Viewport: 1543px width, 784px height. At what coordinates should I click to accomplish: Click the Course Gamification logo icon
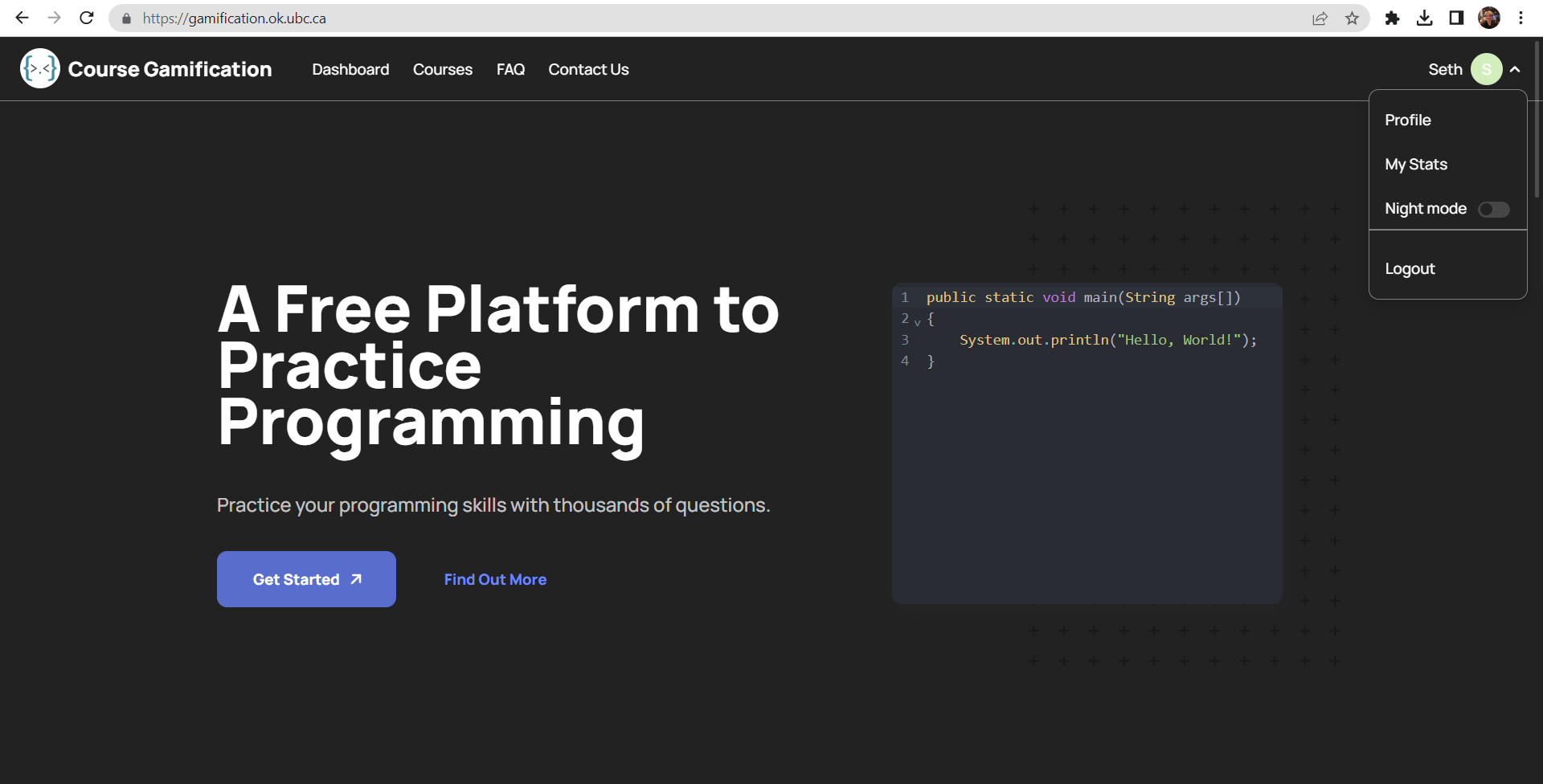click(x=39, y=68)
